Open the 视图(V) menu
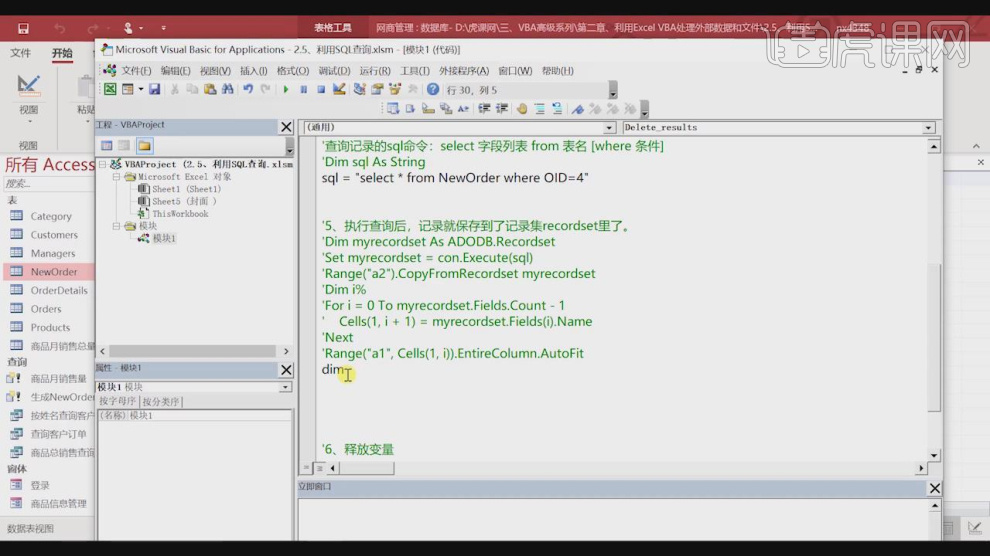 [215, 71]
